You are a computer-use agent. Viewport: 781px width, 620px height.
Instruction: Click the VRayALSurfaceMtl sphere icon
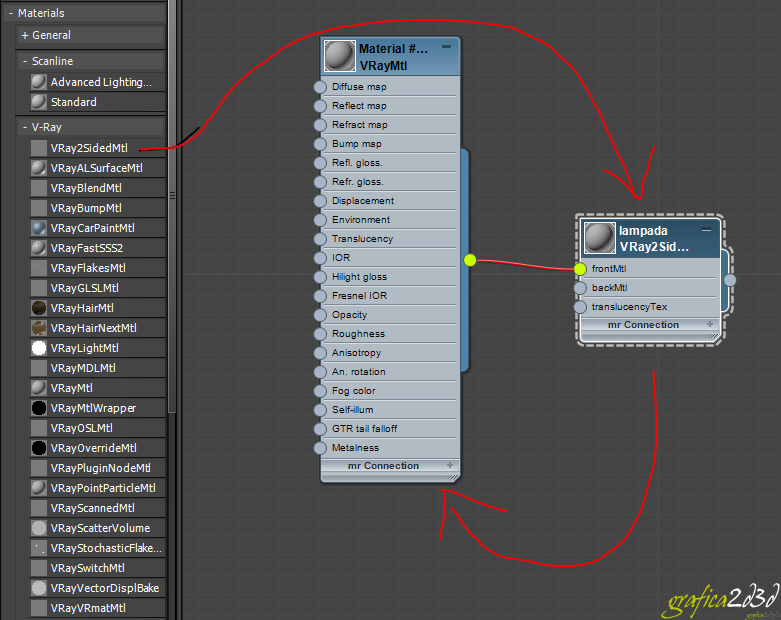coord(39,168)
